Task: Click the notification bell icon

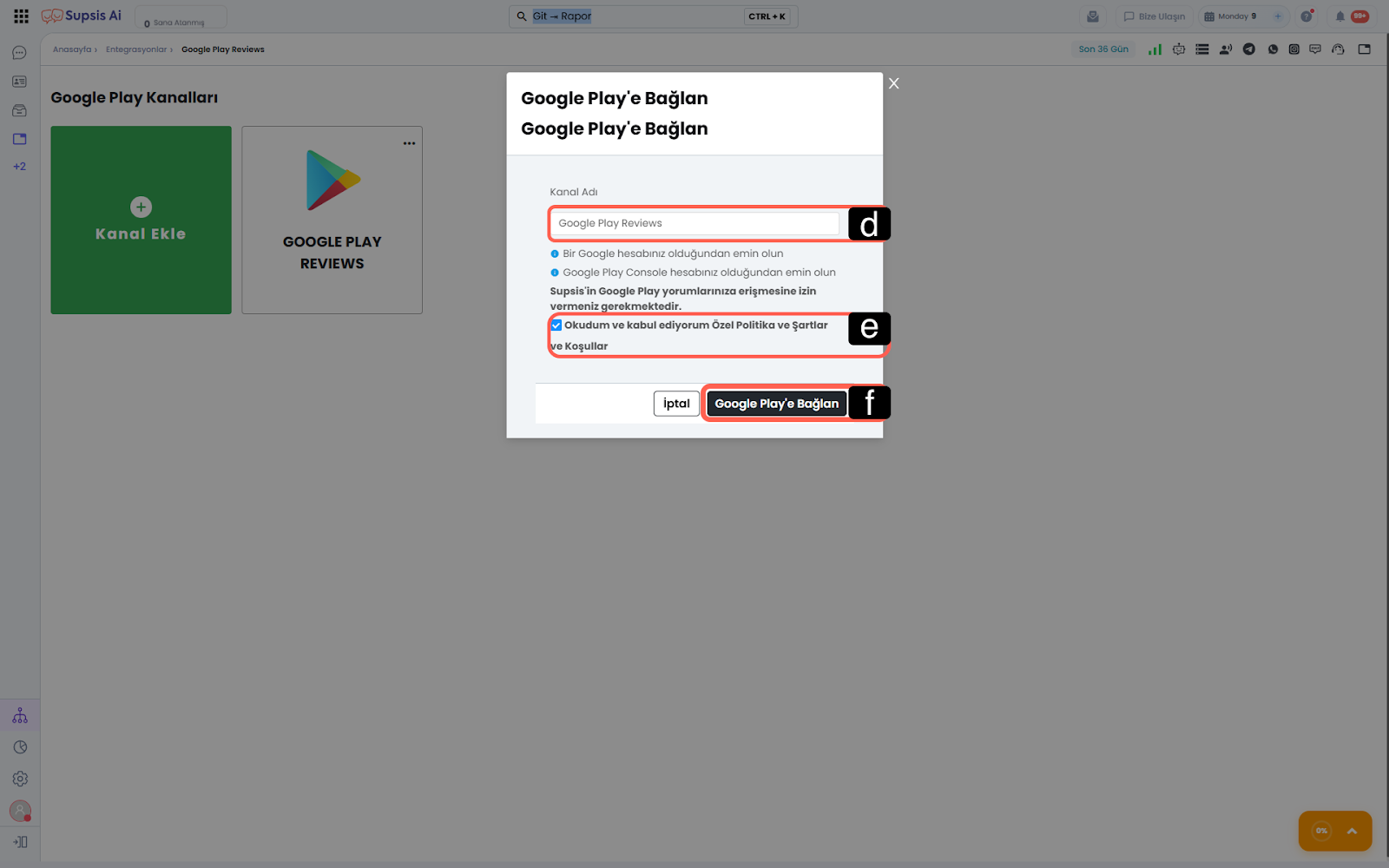Action: point(1340,16)
